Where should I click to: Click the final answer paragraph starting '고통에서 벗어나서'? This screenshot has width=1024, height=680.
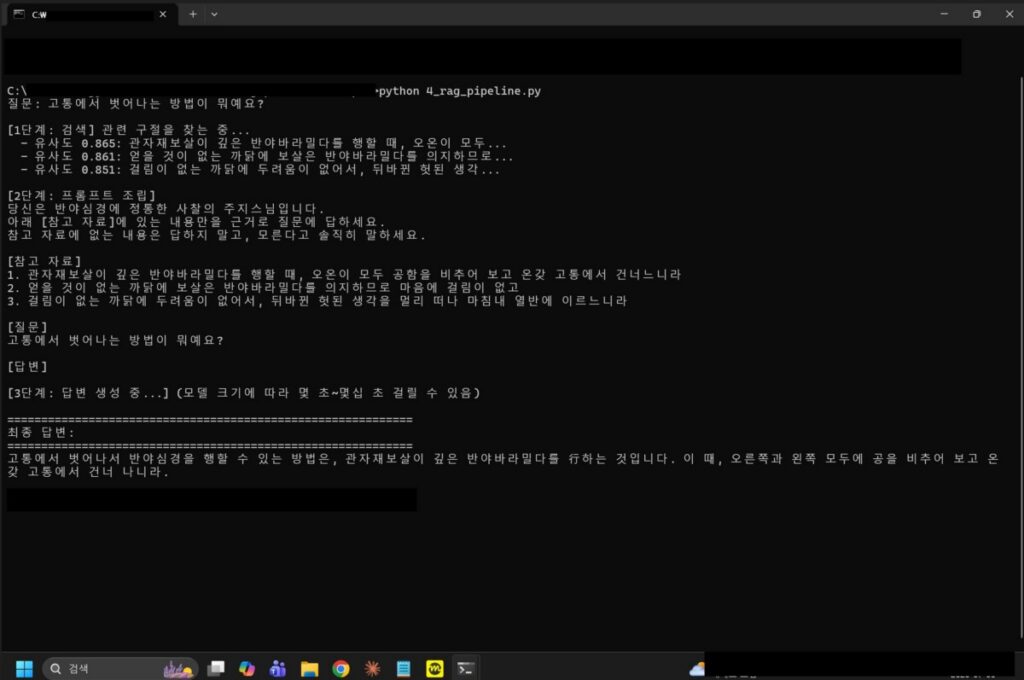click(x=503, y=465)
